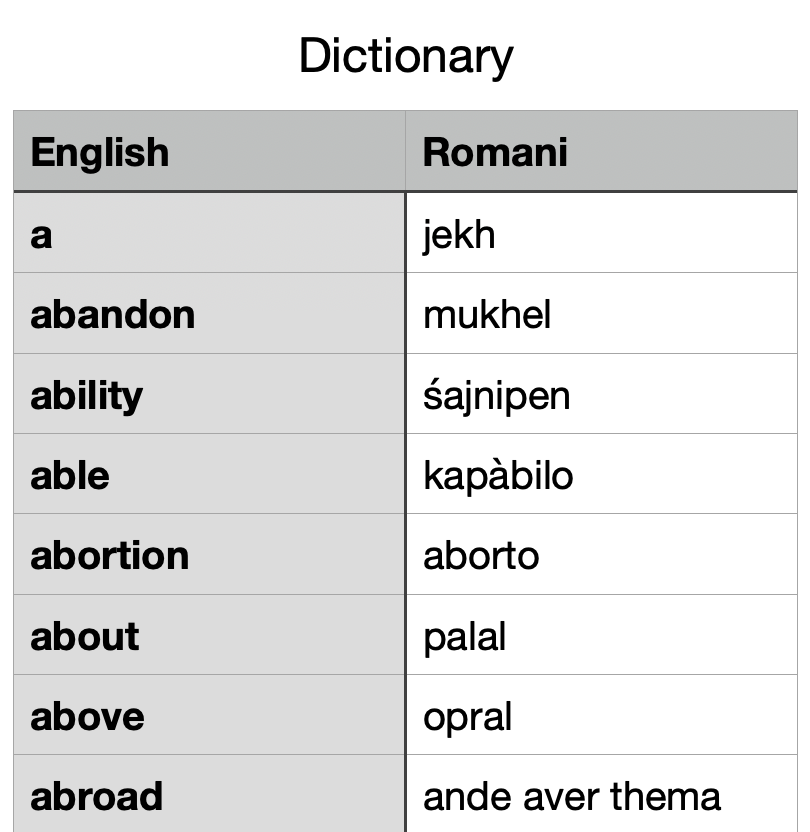The image size is (810, 832).
Task: Click the "about" English cell
Action: [x=209, y=635]
